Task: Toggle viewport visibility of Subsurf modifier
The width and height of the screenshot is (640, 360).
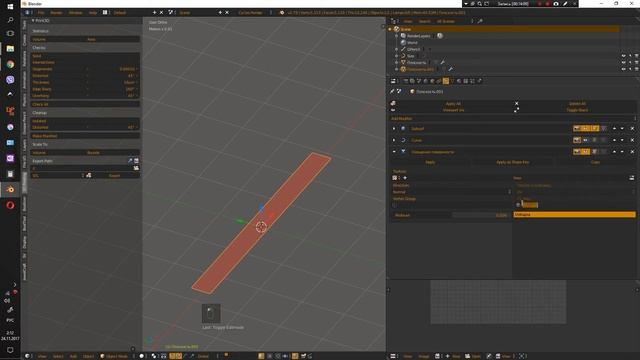Action: click(586, 129)
